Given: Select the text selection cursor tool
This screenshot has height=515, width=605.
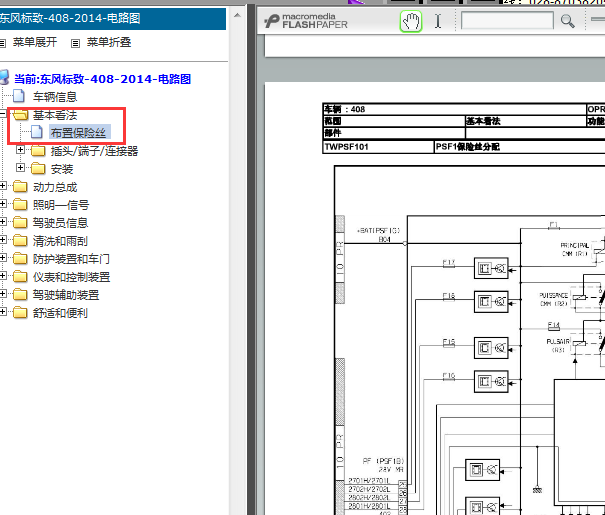Looking at the screenshot, I should click(x=438, y=21).
